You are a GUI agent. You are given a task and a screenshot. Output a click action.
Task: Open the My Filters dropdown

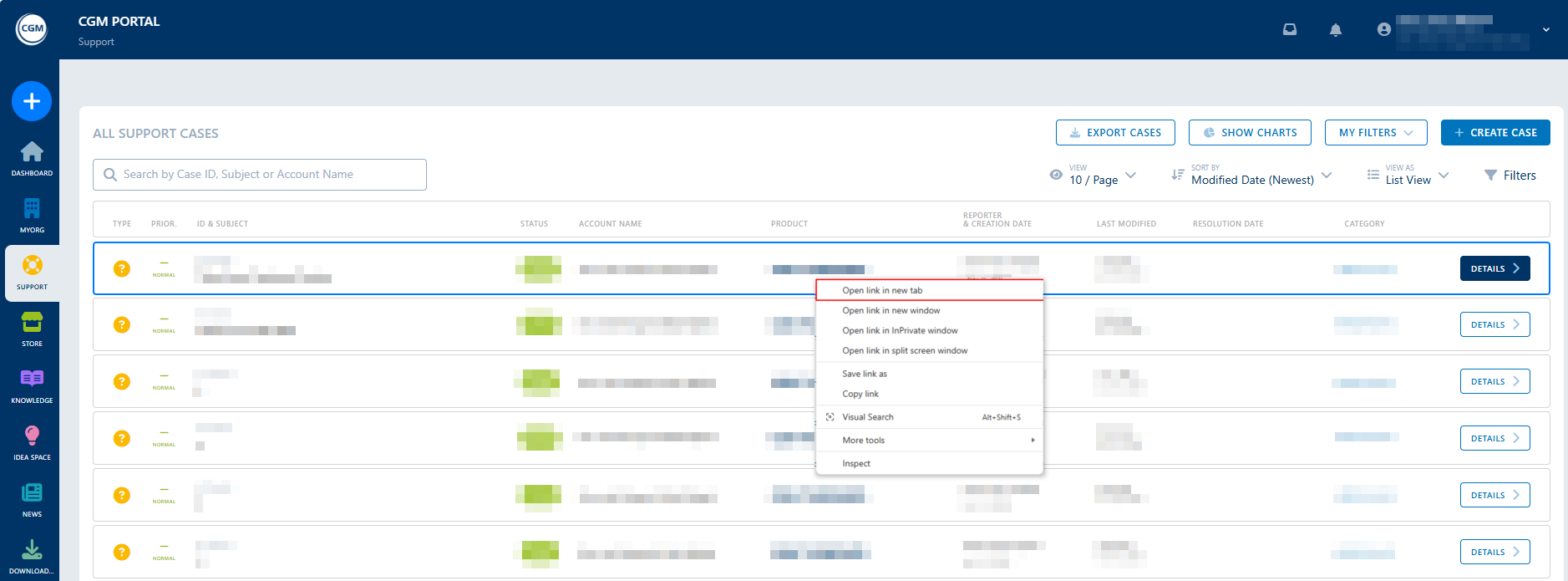pos(1376,133)
